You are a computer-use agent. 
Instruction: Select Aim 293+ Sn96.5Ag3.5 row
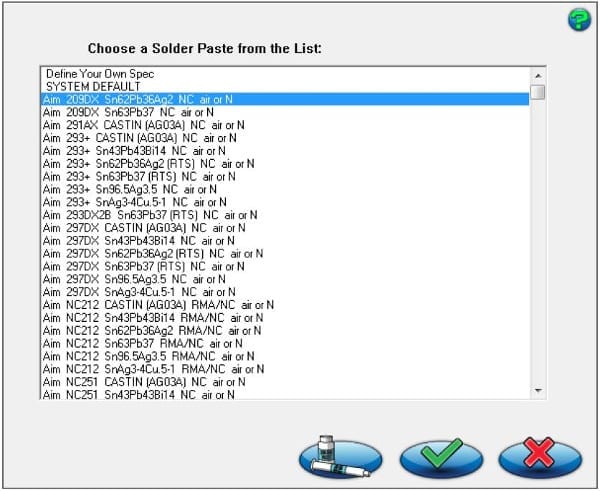click(285, 189)
